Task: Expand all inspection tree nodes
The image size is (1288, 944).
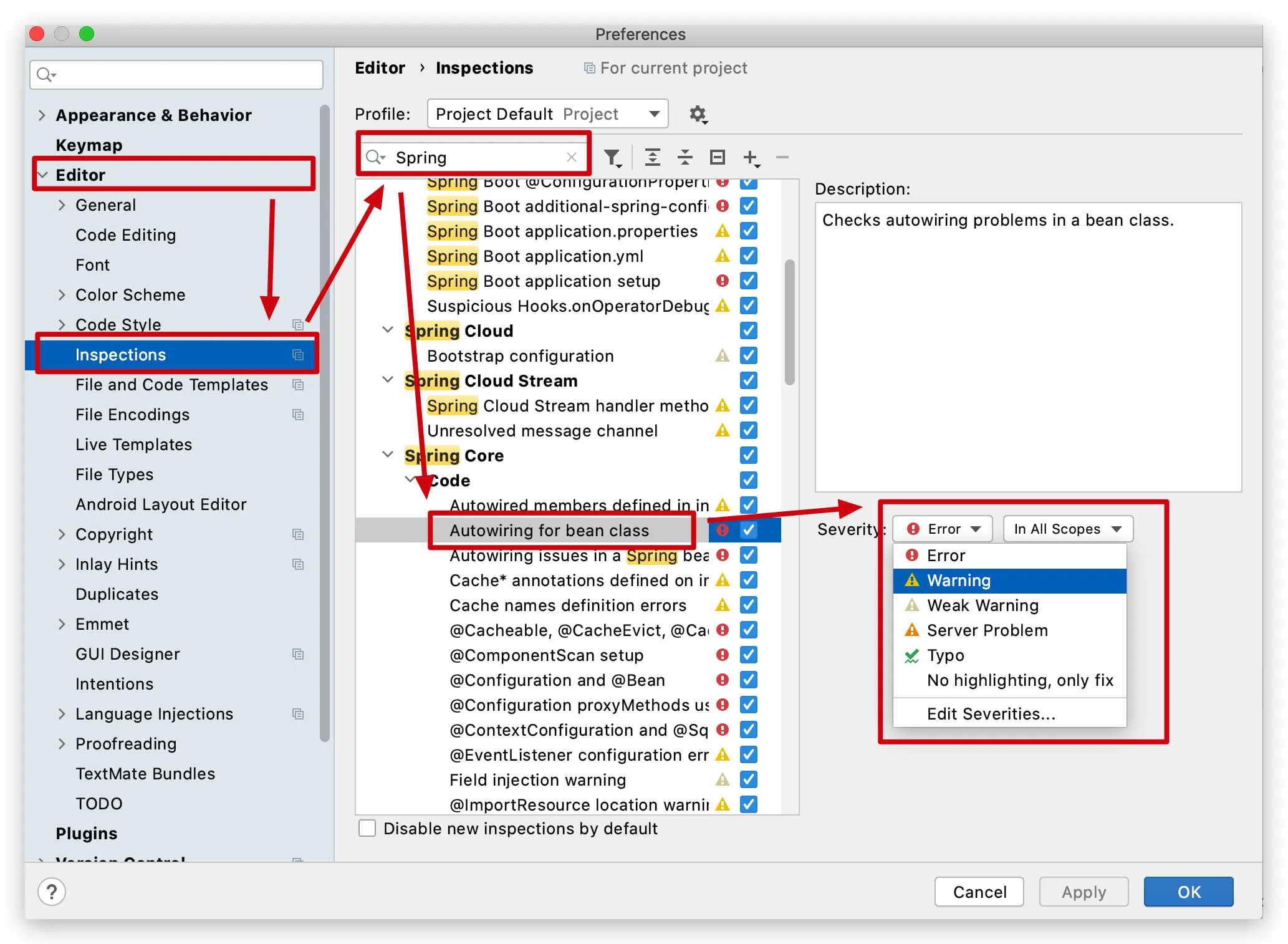Action: click(652, 157)
